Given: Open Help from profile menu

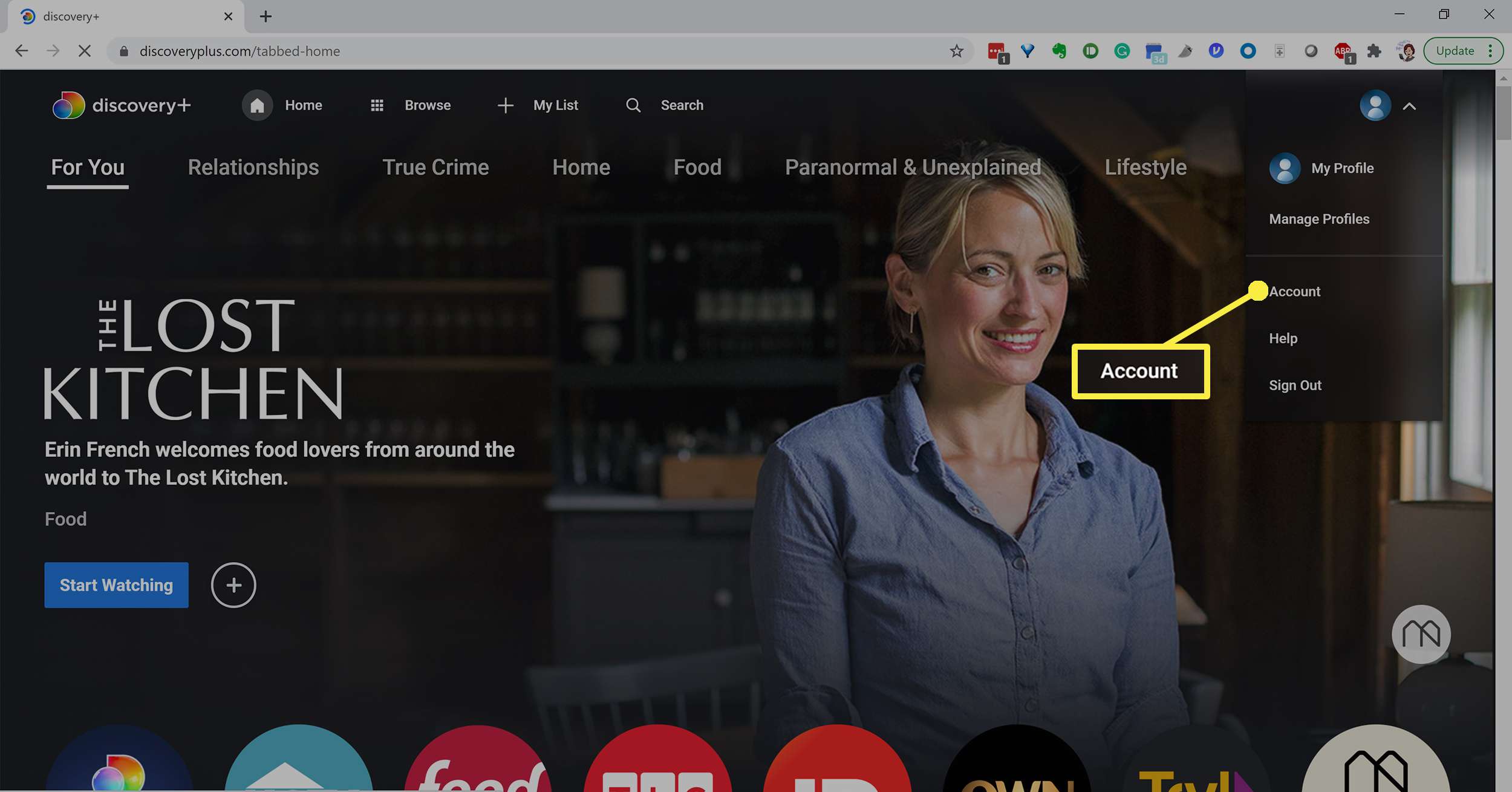Looking at the screenshot, I should pos(1283,338).
